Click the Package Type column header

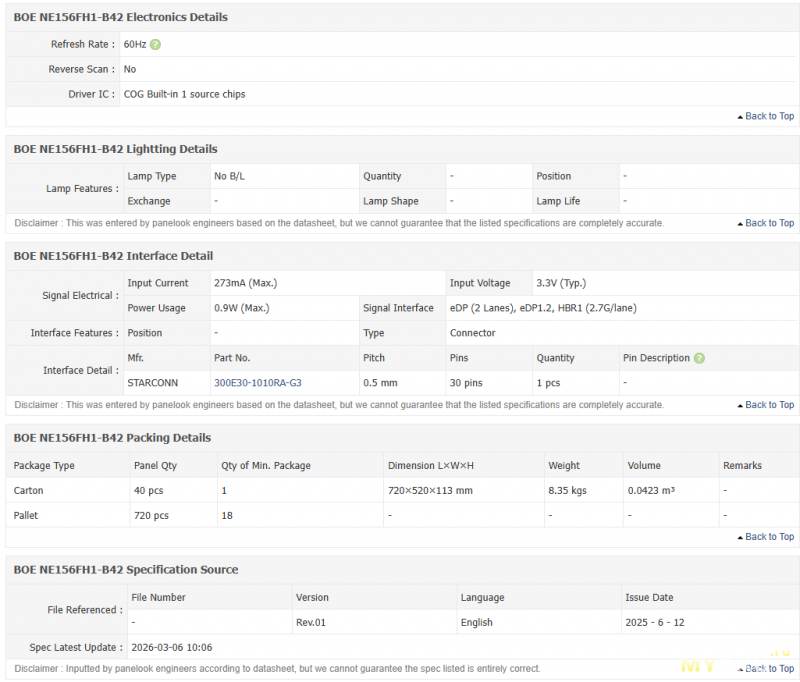(44, 466)
